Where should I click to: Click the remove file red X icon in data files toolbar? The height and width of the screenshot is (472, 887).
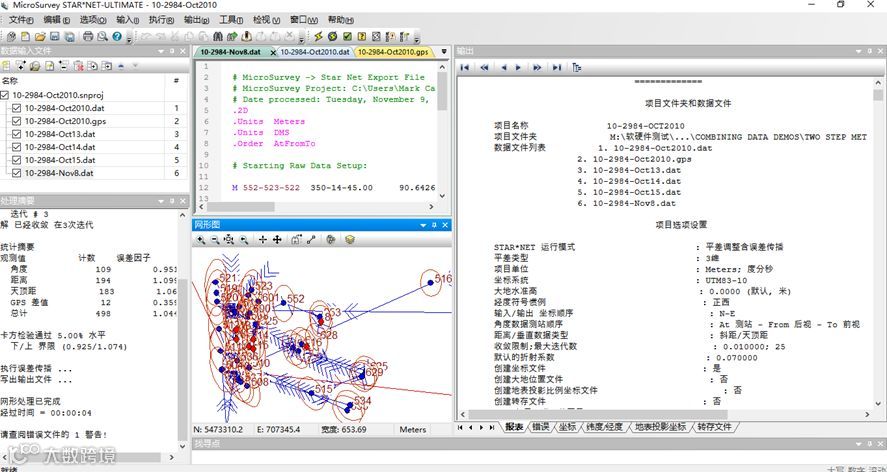[x=79, y=66]
